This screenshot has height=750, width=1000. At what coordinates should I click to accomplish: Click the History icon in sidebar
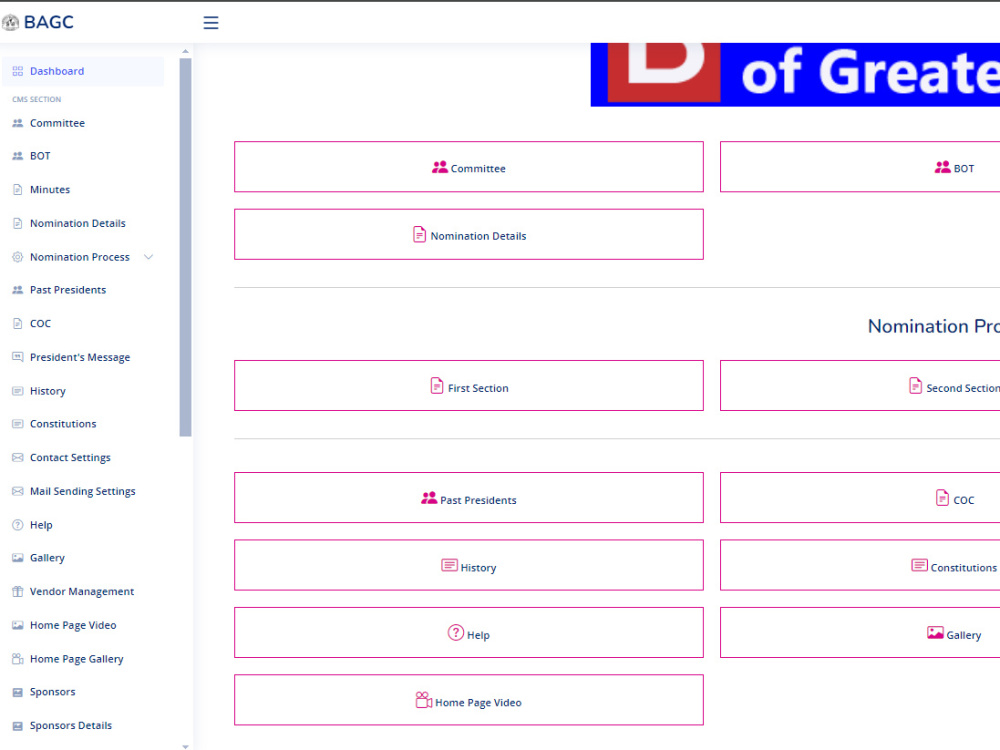(18, 391)
